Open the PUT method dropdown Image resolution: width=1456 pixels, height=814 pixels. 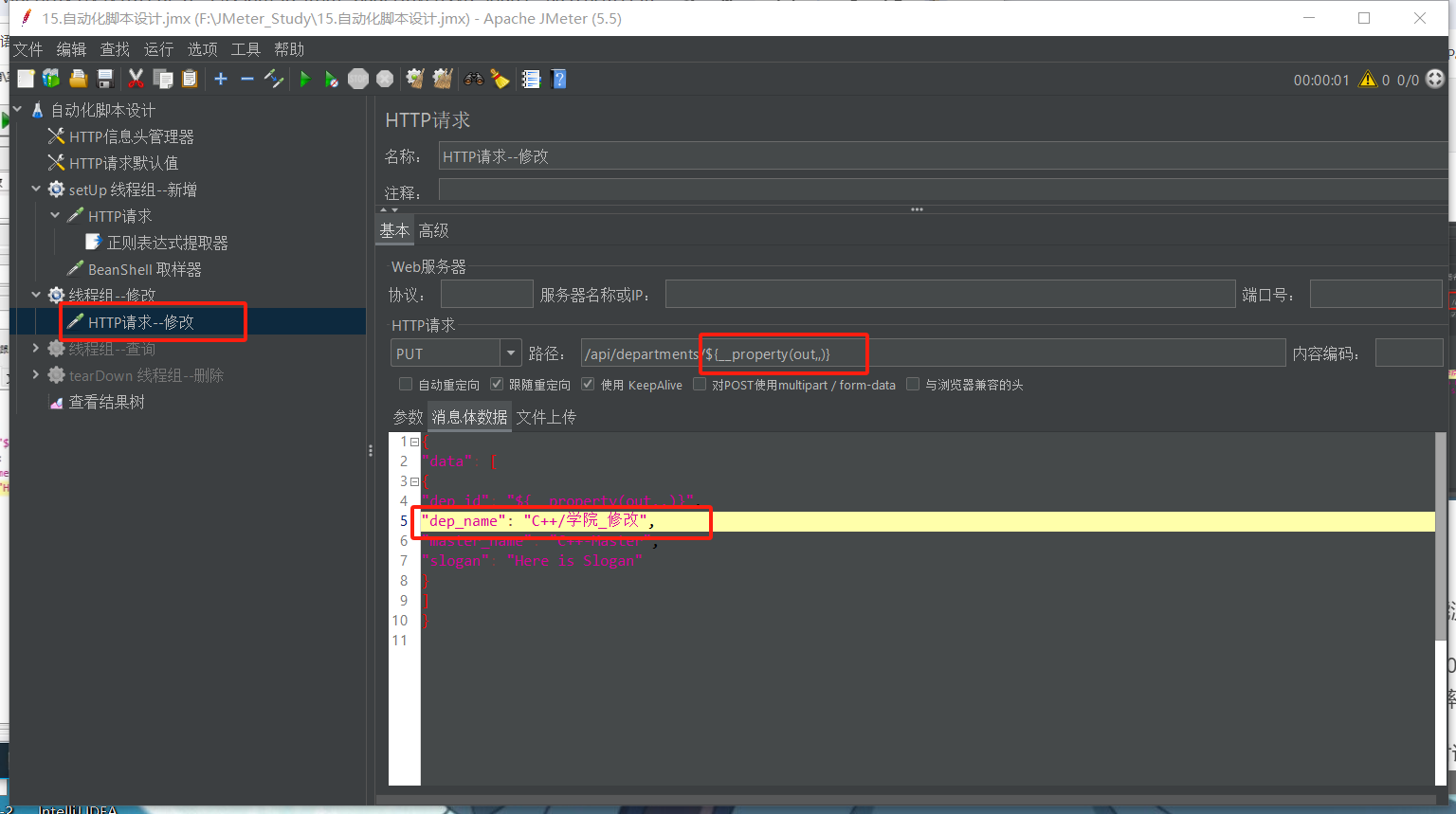[511, 353]
